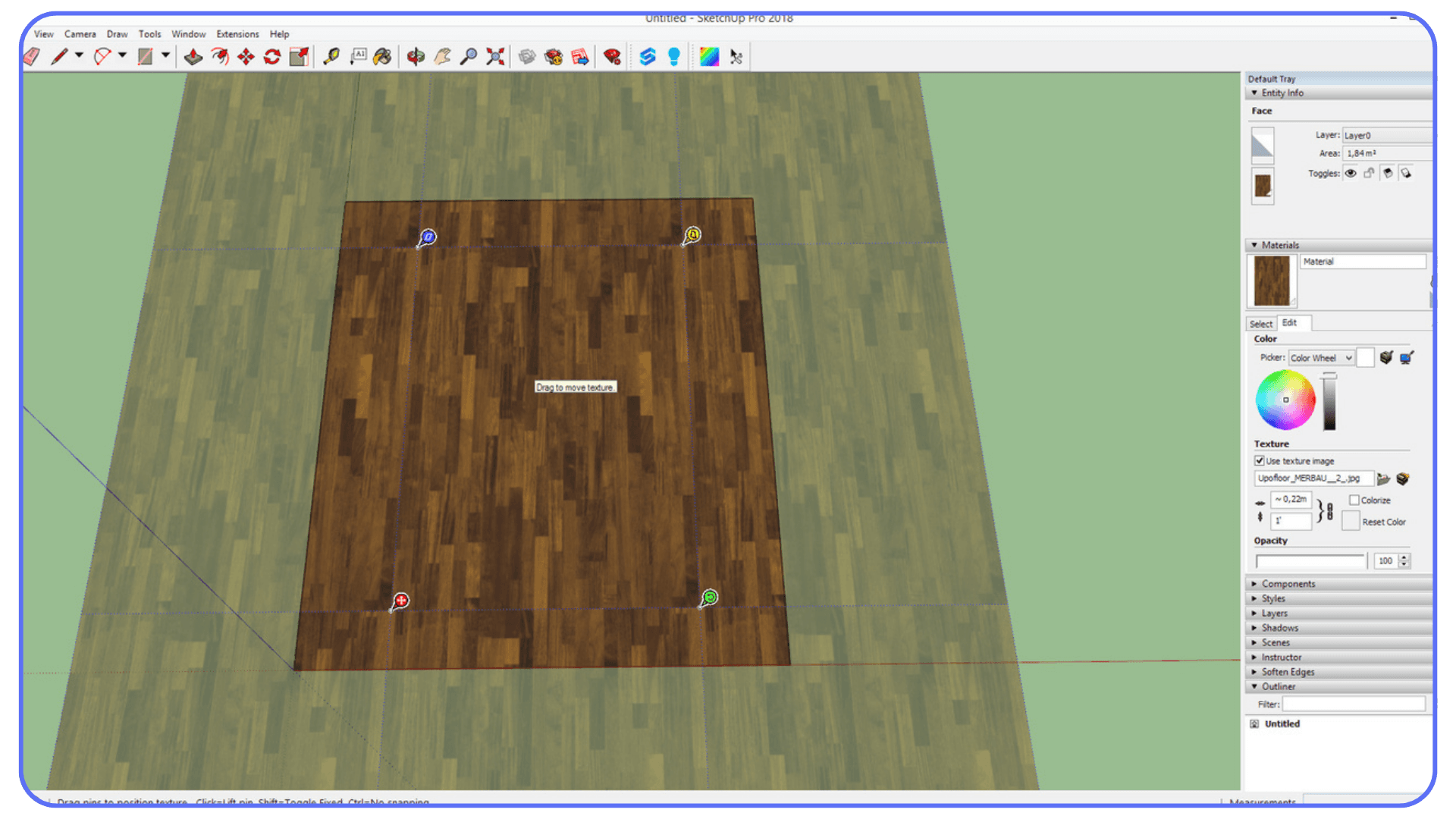Click the Reset Color button

click(1352, 521)
